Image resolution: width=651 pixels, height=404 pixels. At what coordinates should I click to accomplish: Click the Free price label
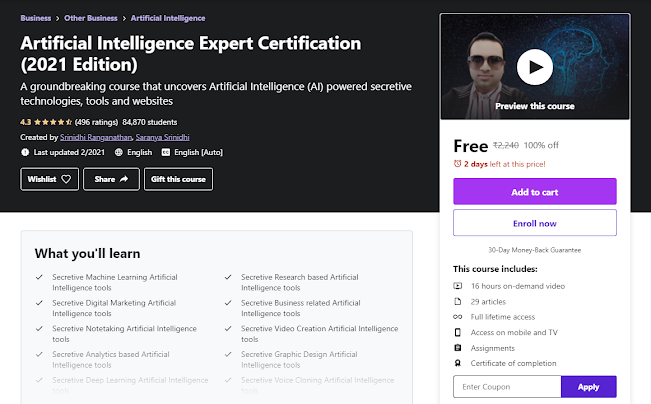click(470, 146)
